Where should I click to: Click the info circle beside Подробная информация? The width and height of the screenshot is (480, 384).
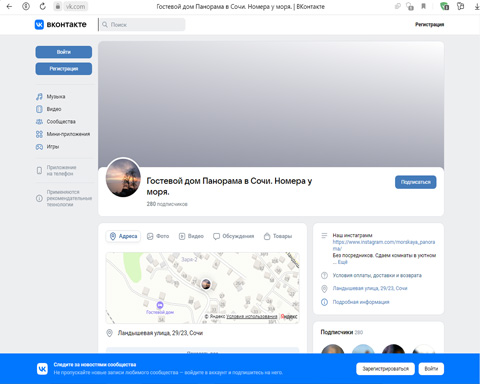324,302
